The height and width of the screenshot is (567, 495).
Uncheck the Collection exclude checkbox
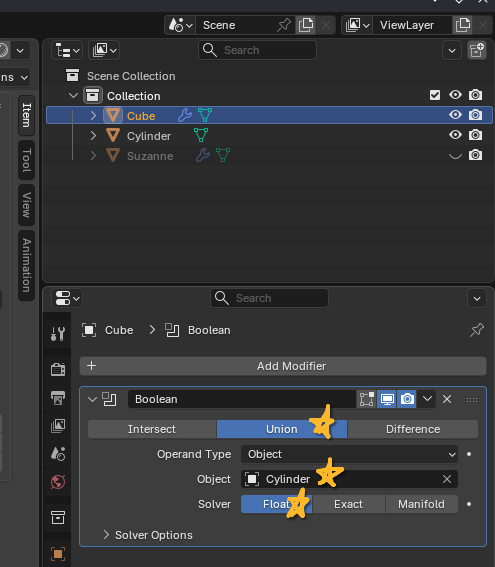[435, 95]
